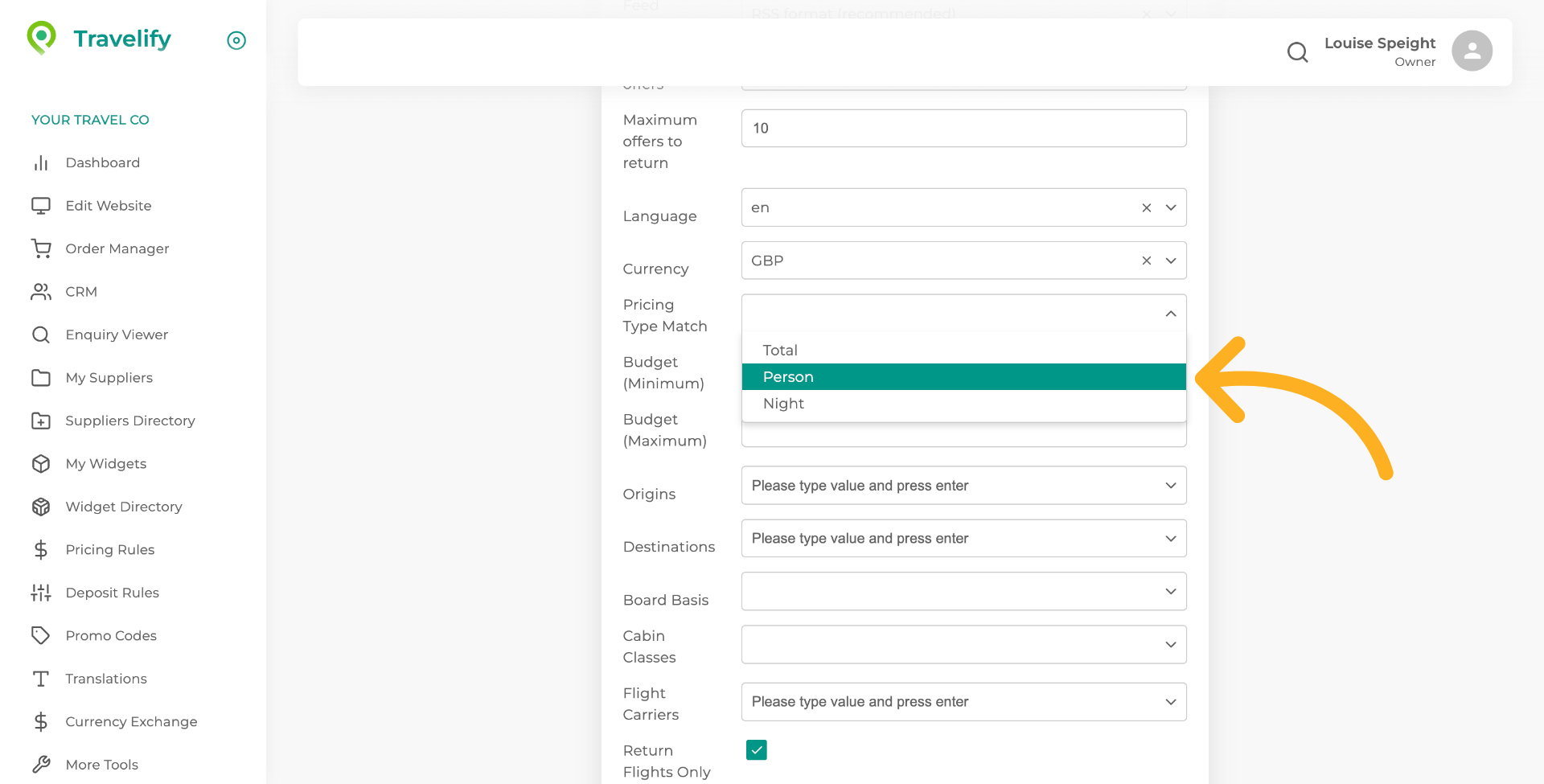The height and width of the screenshot is (784, 1544).
Task: Click the Currency Exchange dollar icon
Action: [x=41, y=721]
